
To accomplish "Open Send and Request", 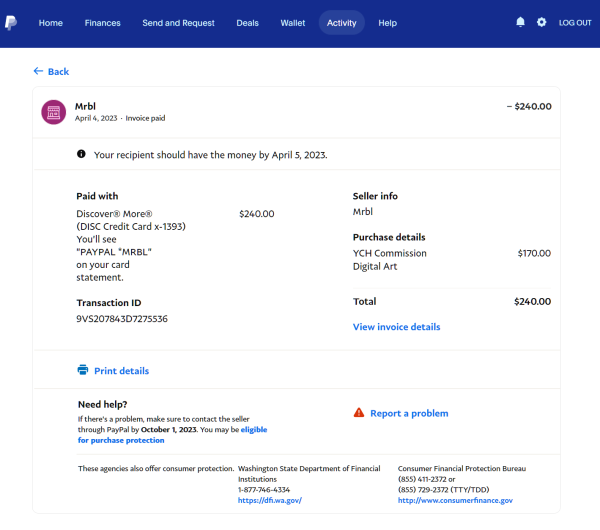I will click(x=178, y=23).
